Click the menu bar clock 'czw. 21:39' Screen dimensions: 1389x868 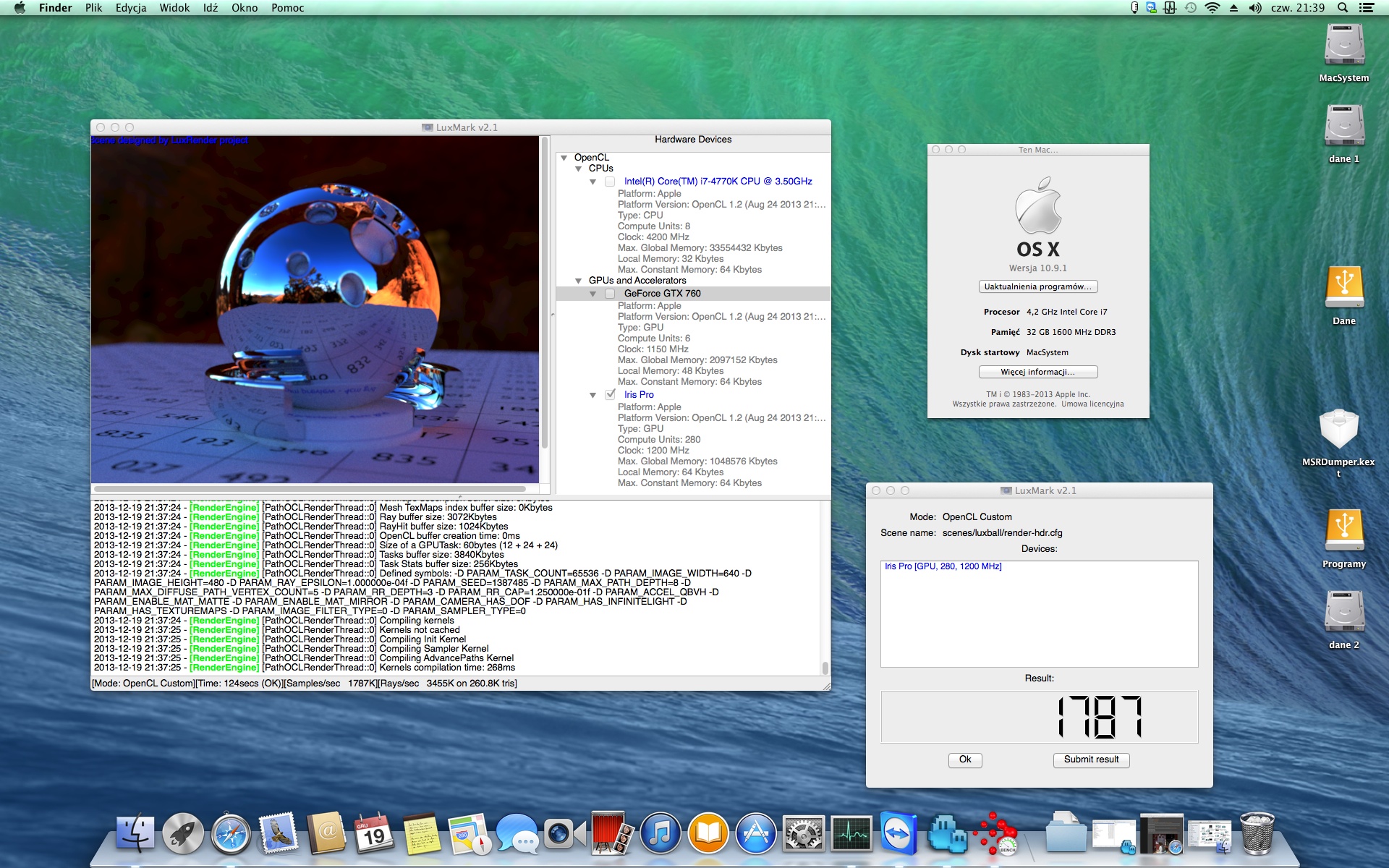1298,8
